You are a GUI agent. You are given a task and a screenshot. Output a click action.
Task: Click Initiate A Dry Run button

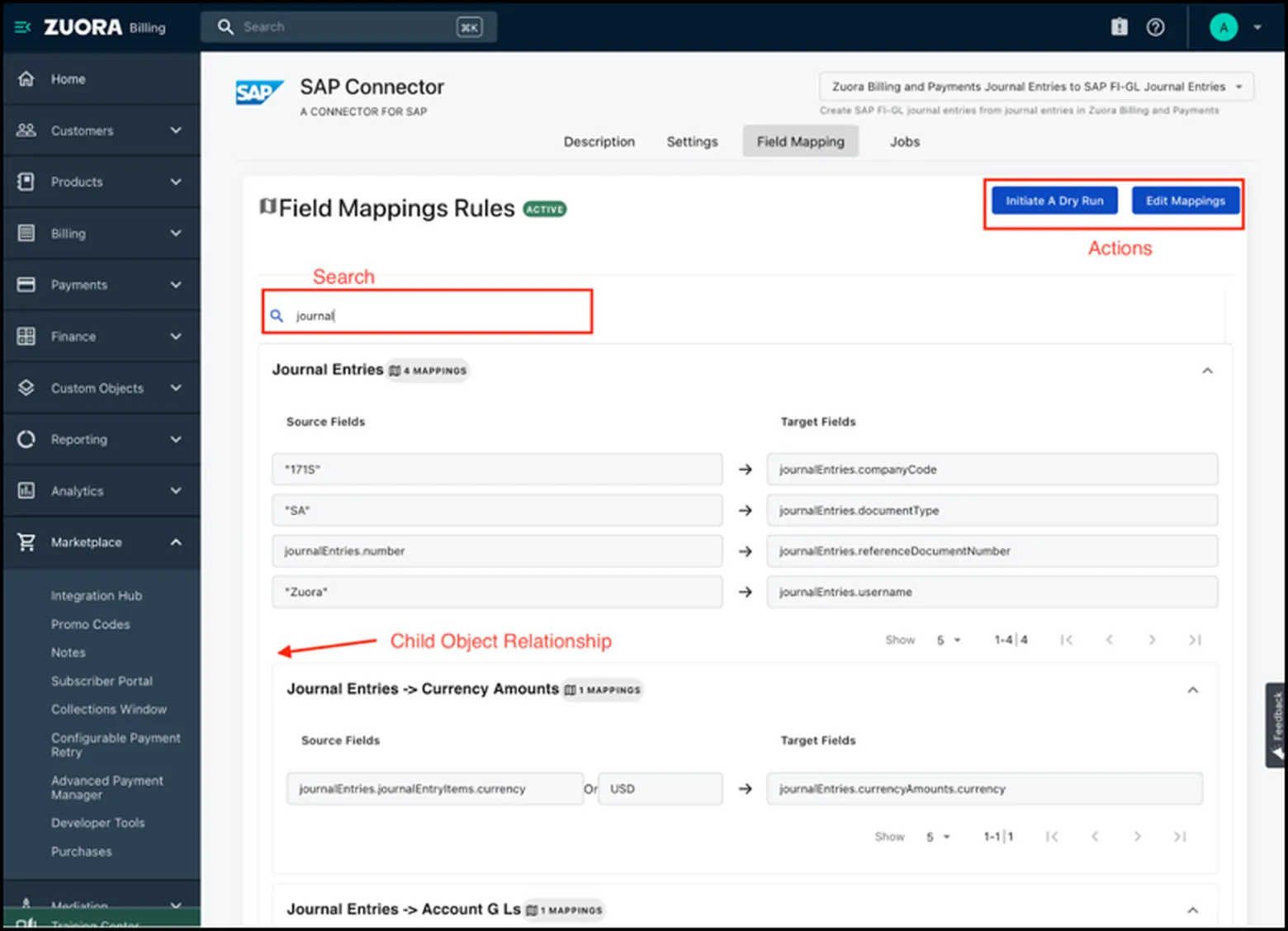point(1054,201)
